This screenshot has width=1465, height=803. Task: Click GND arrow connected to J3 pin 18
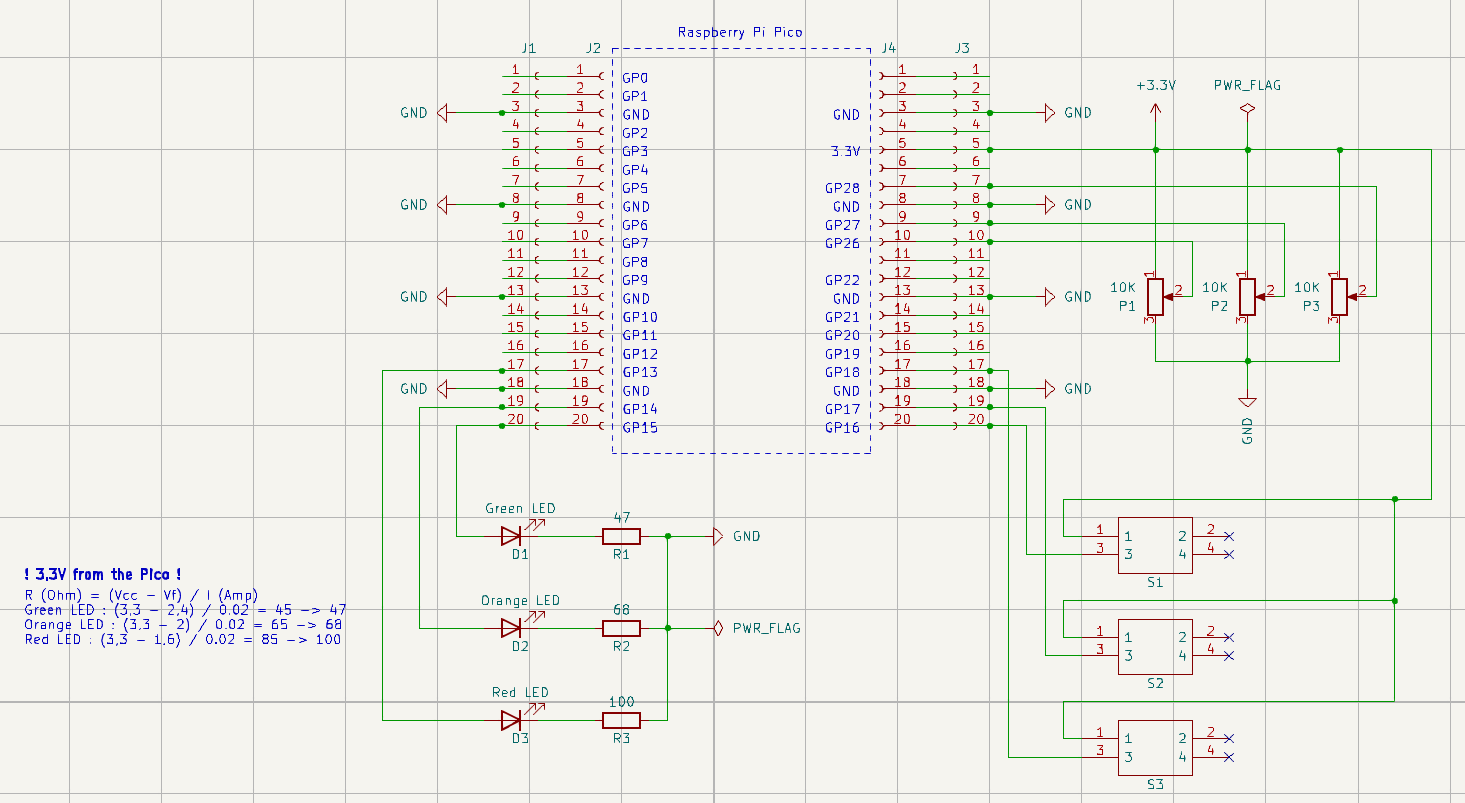click(1049, 389)
